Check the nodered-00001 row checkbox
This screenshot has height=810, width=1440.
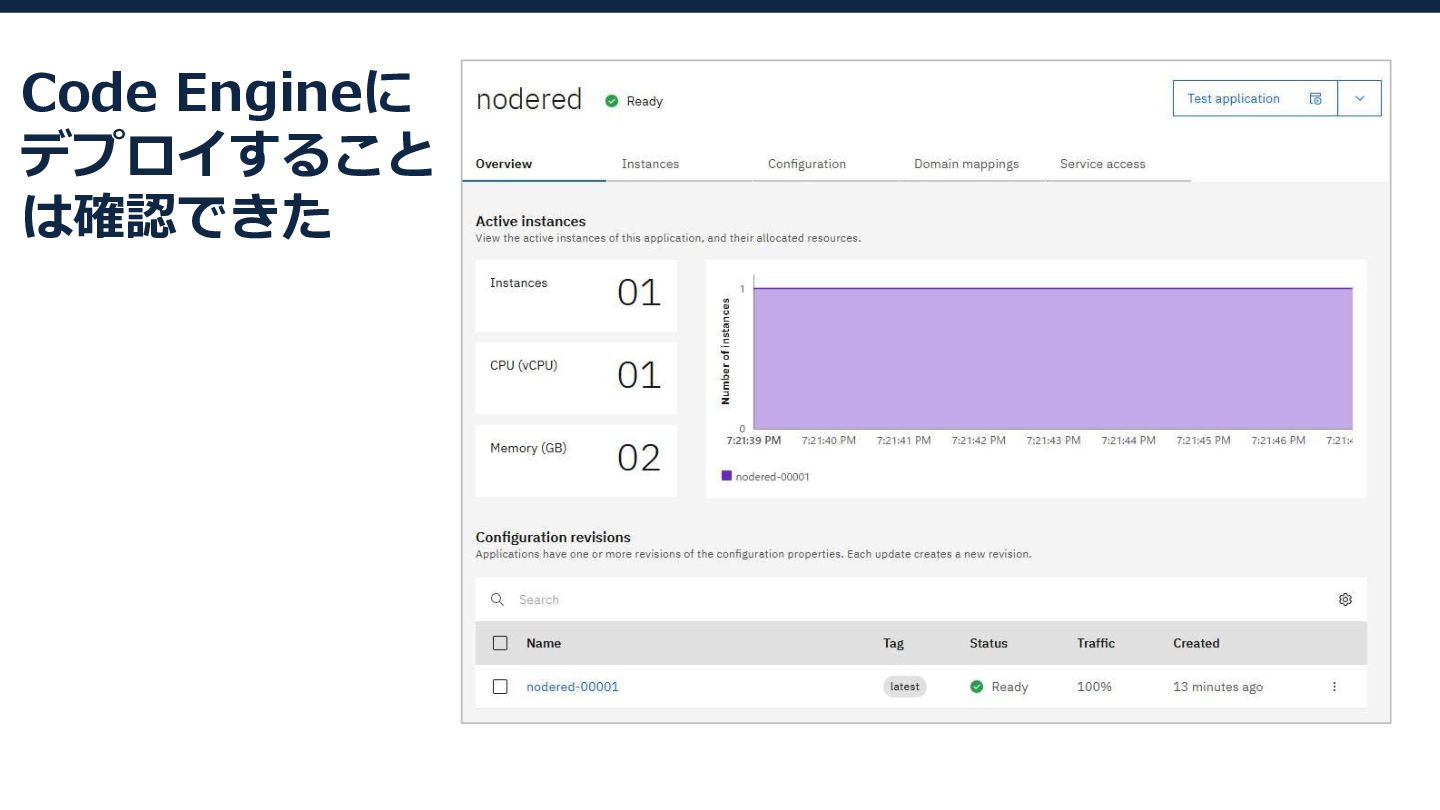click(500, 687)
